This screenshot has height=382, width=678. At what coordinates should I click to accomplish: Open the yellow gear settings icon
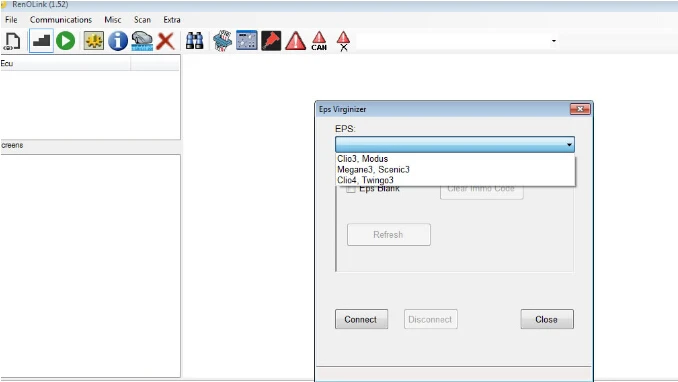(93, 41)
